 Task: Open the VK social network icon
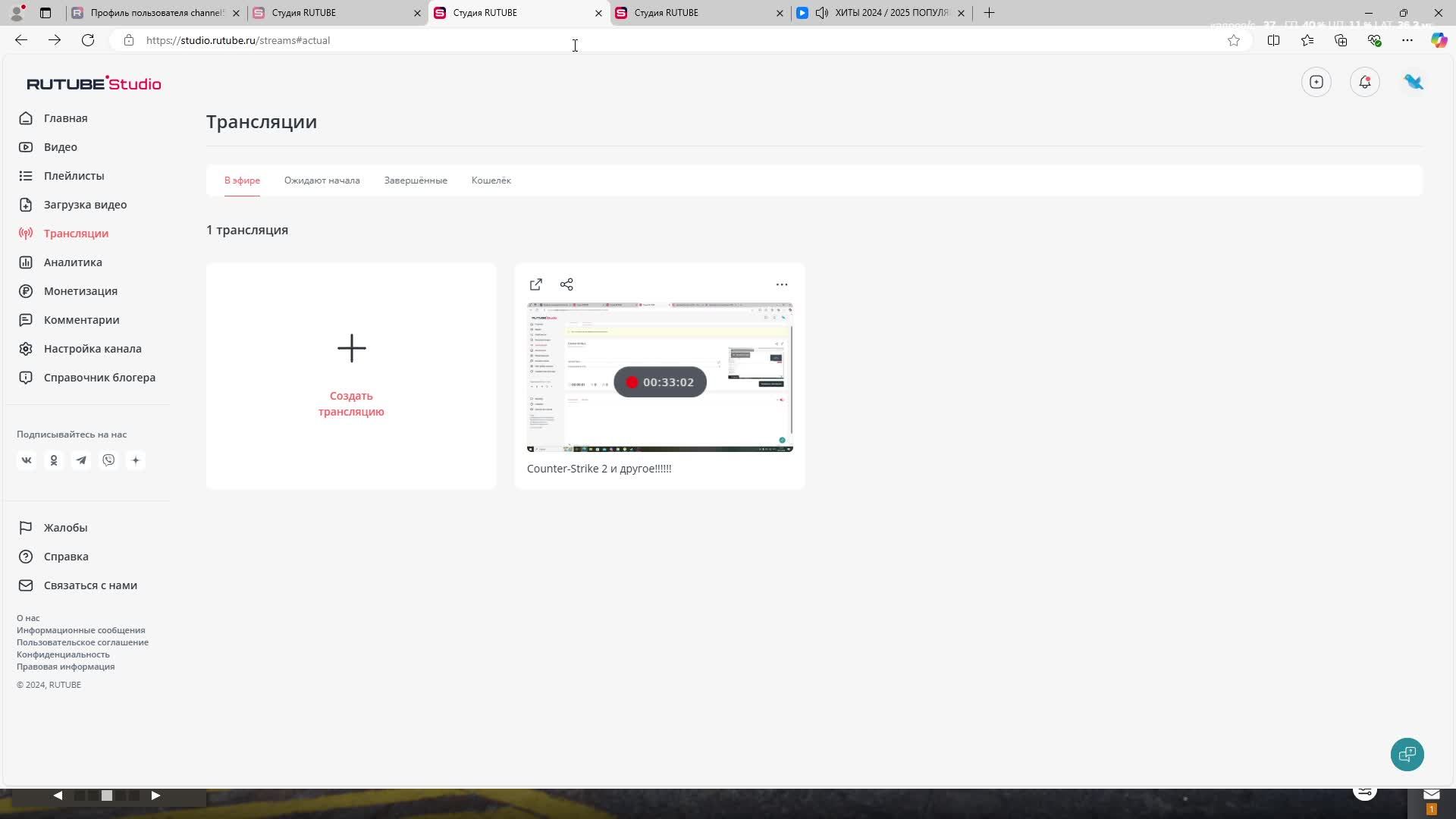point(27,460)
